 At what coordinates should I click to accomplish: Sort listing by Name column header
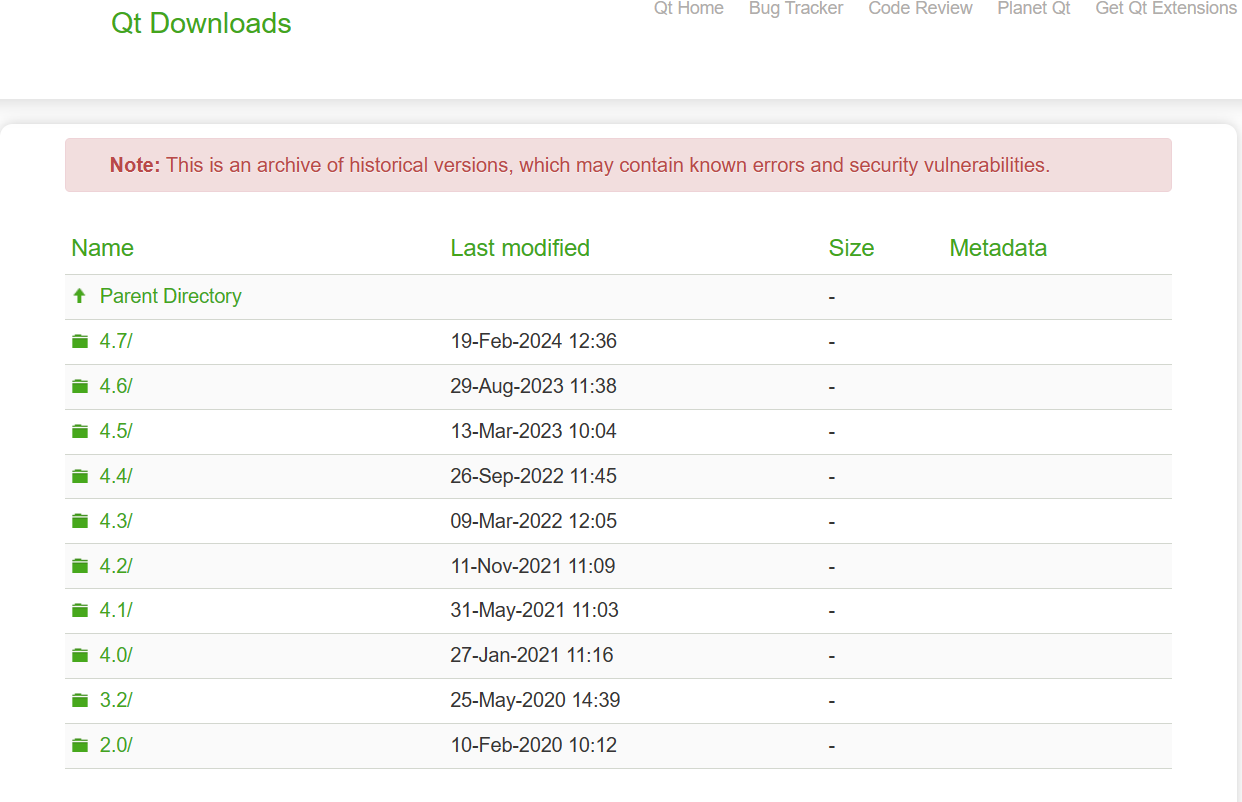pos(102,248)
